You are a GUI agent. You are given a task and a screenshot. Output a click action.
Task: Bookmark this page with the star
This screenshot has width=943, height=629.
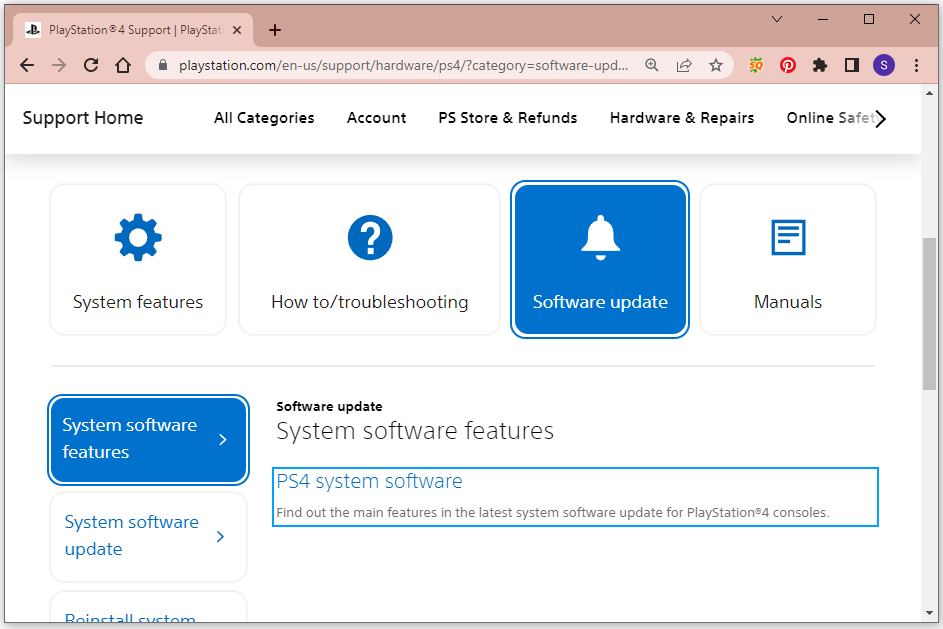point(716,65)
